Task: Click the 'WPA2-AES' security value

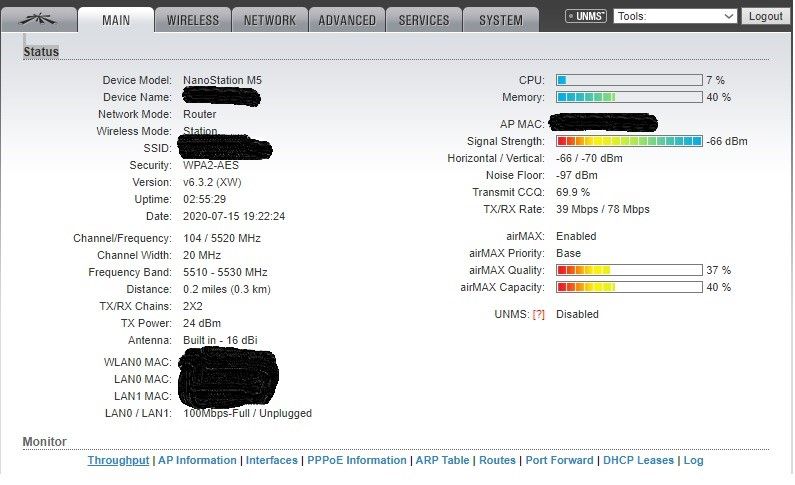Action: click(x=211, y=165)
